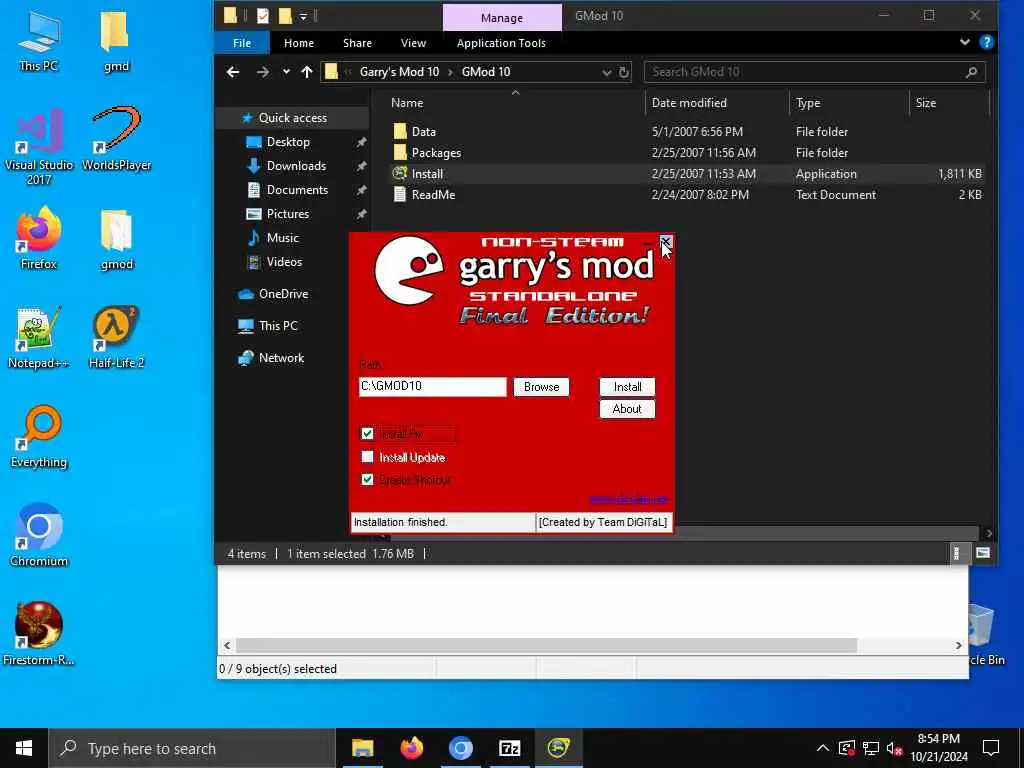Click Garry's Mod installer taskbar icon
Image resolution: width=1024 pixels, height=768 pixels.
pyautogui.click(x=558, y=748)
